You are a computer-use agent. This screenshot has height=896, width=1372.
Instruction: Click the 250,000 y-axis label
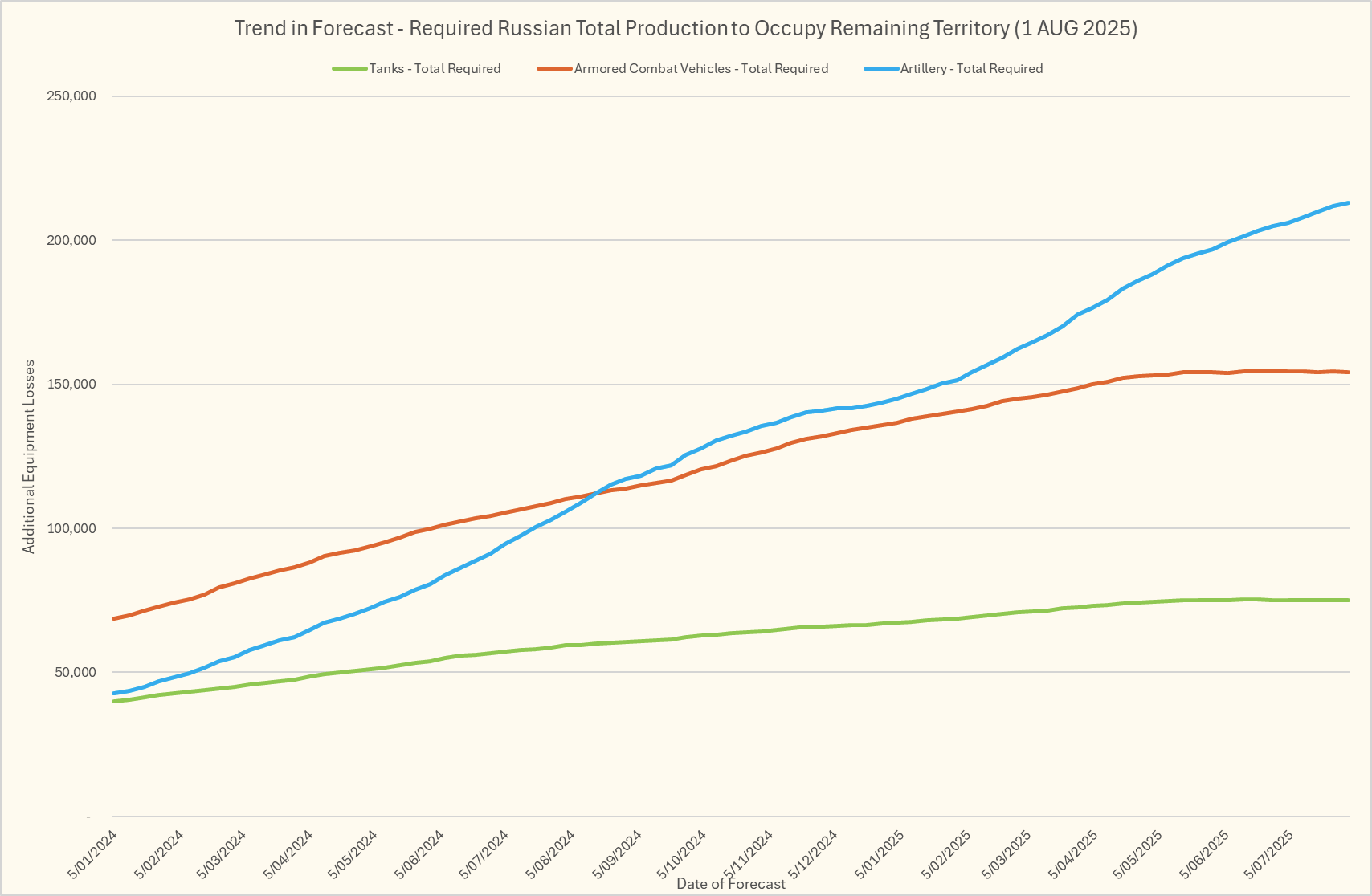(x=74, y=96)
